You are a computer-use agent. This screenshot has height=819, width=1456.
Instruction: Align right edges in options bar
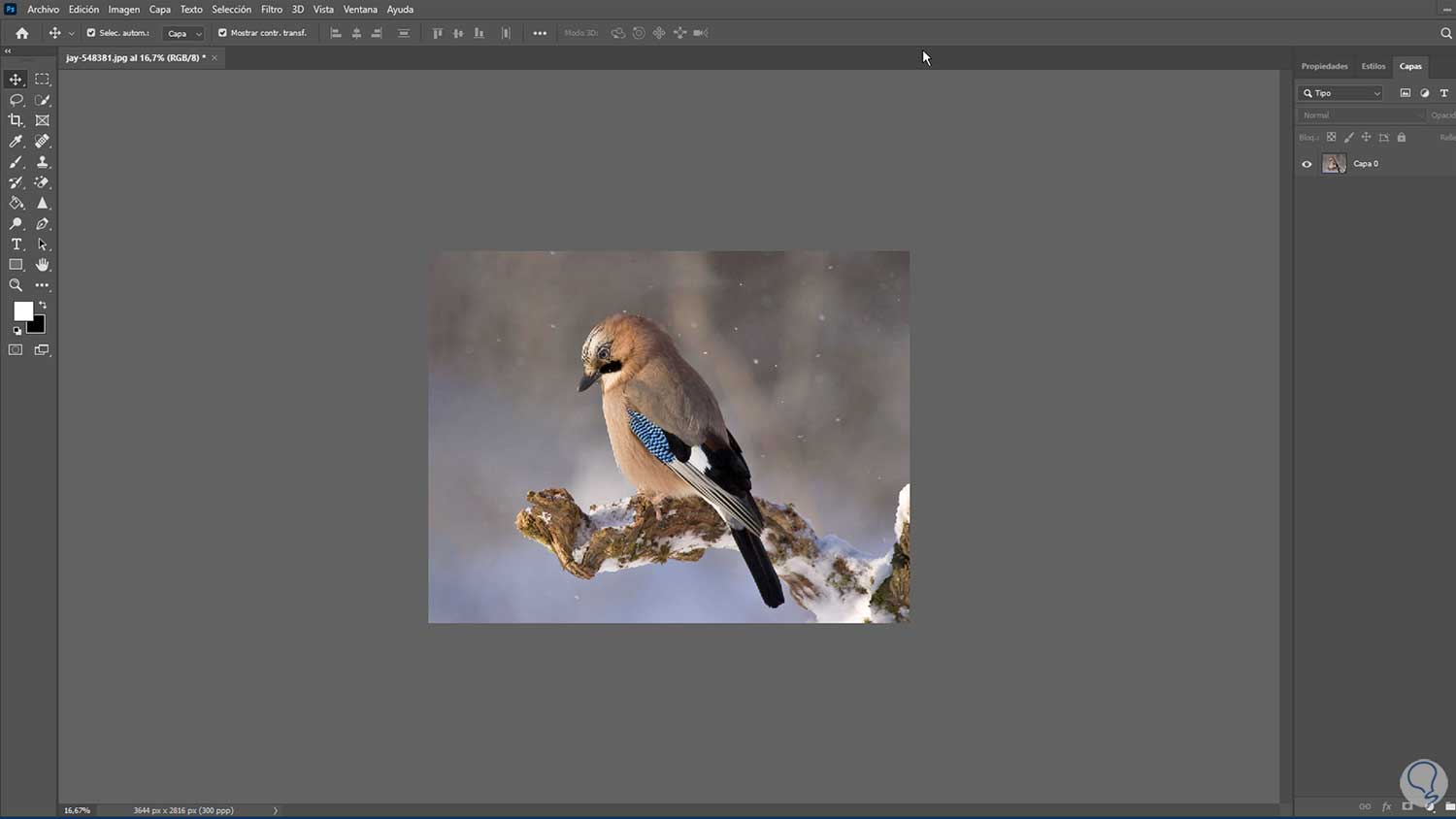tap(377, 33)
